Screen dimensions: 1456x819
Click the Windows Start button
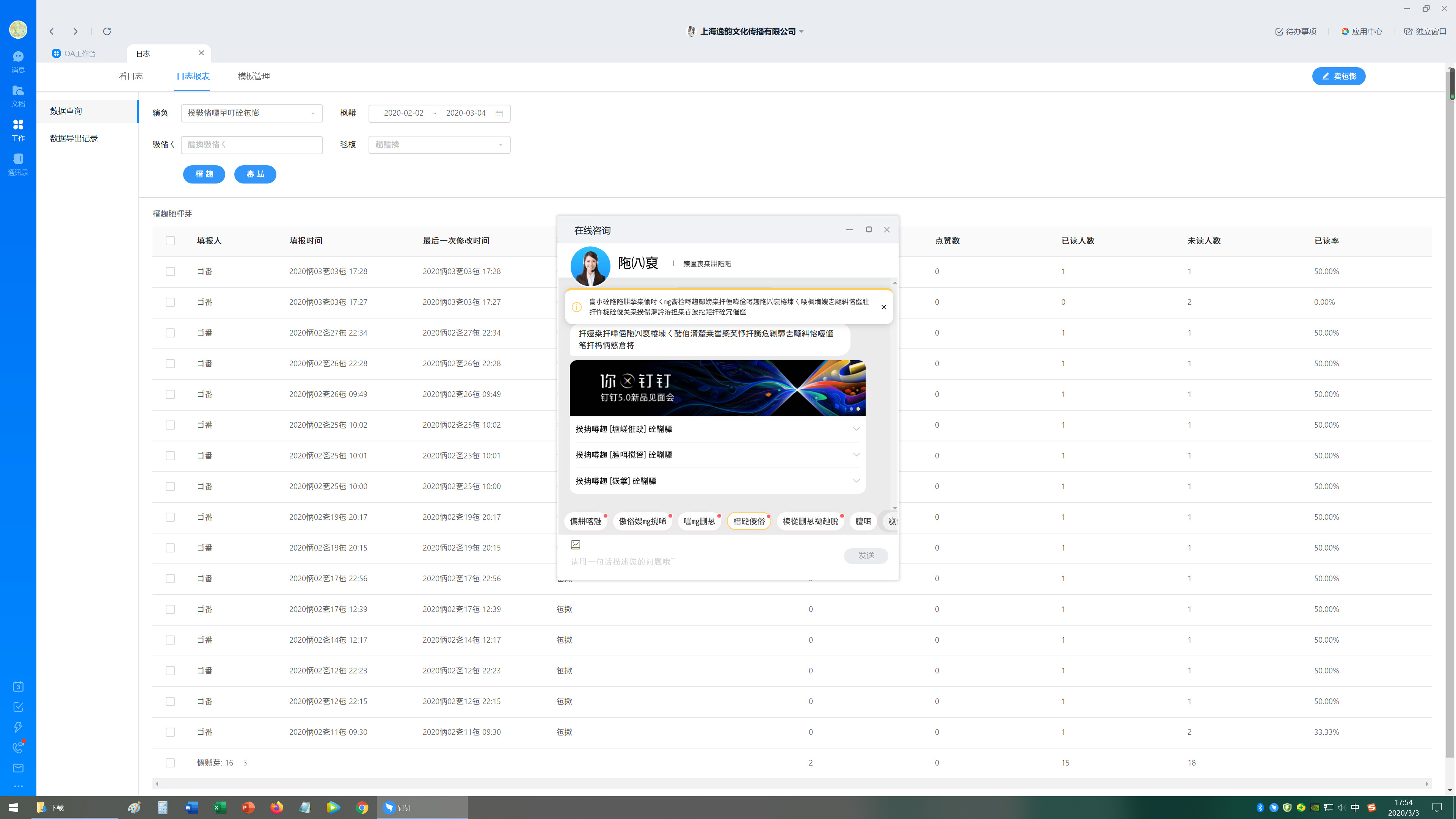coord(14,807)
